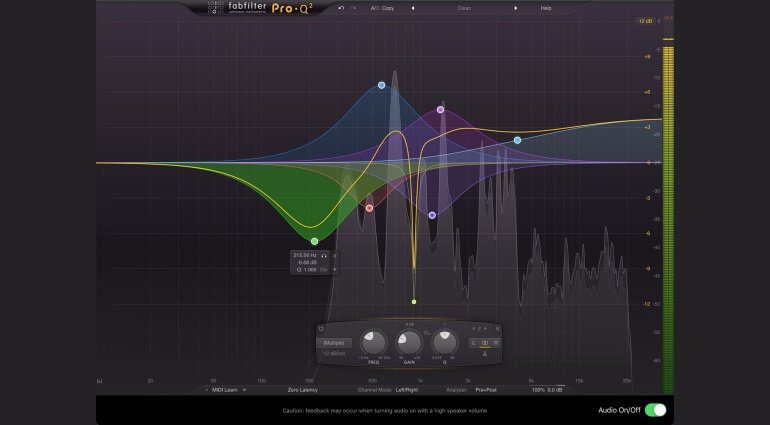Click the 200 frequency axis label
770x425 pixels.
tap(309, 381)
